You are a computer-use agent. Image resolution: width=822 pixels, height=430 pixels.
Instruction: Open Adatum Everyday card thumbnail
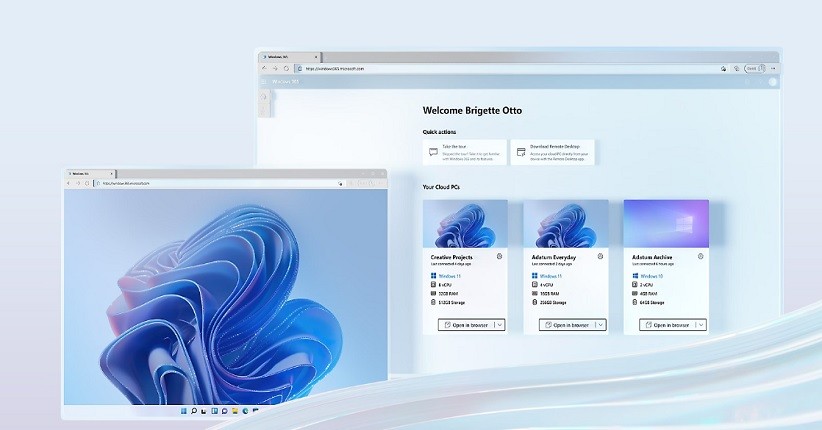566,224
